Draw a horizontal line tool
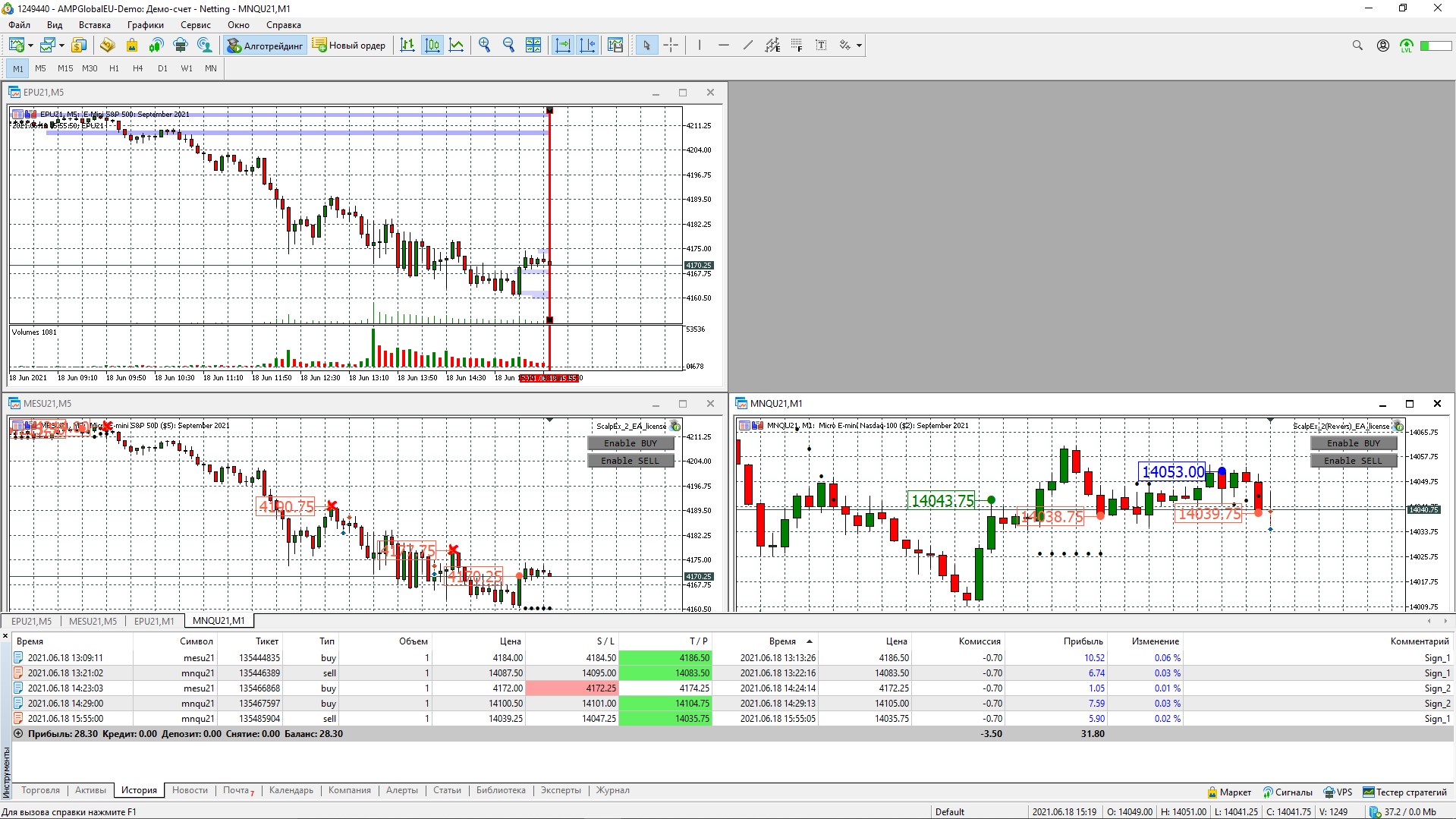The height and width of the screenshot is (819, 1456). click(x=723, y=46)
